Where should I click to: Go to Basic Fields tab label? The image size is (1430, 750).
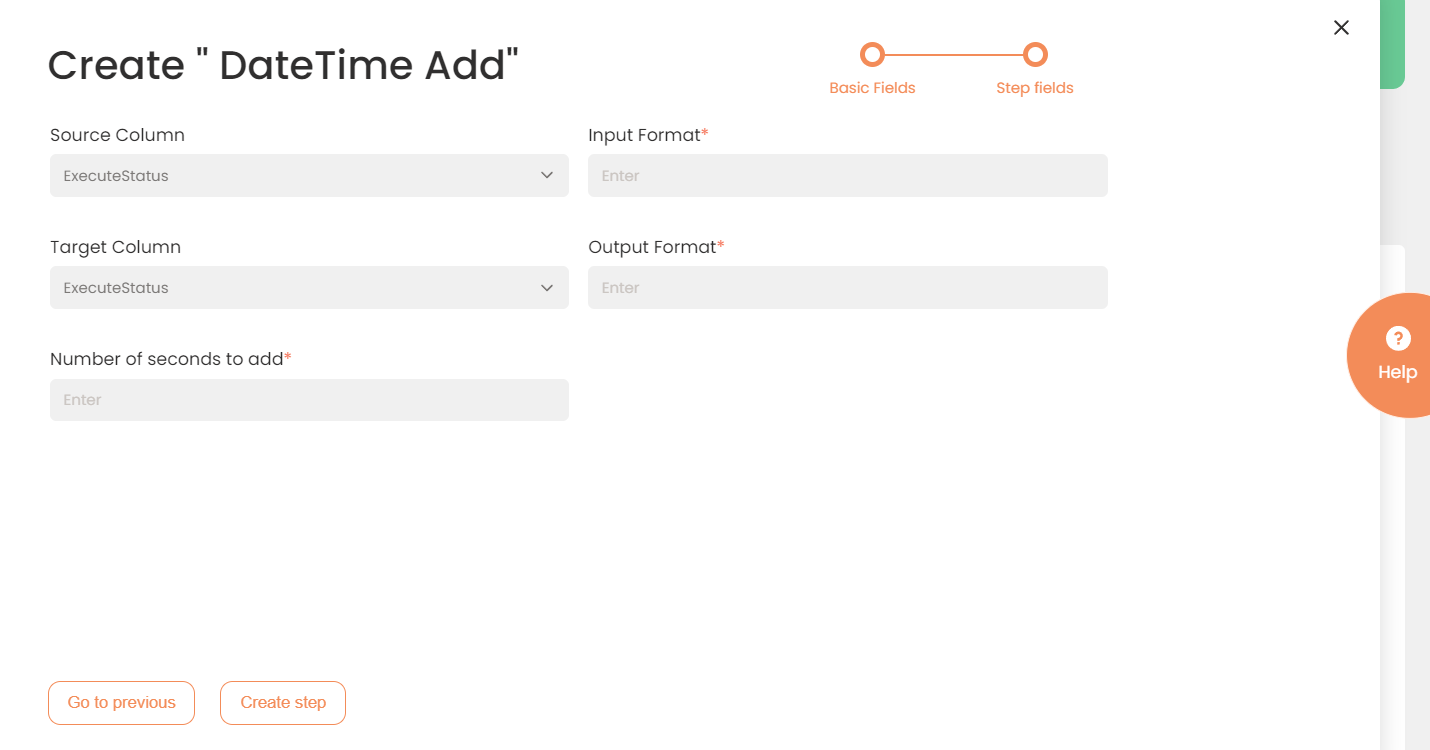tap(872, 88)
